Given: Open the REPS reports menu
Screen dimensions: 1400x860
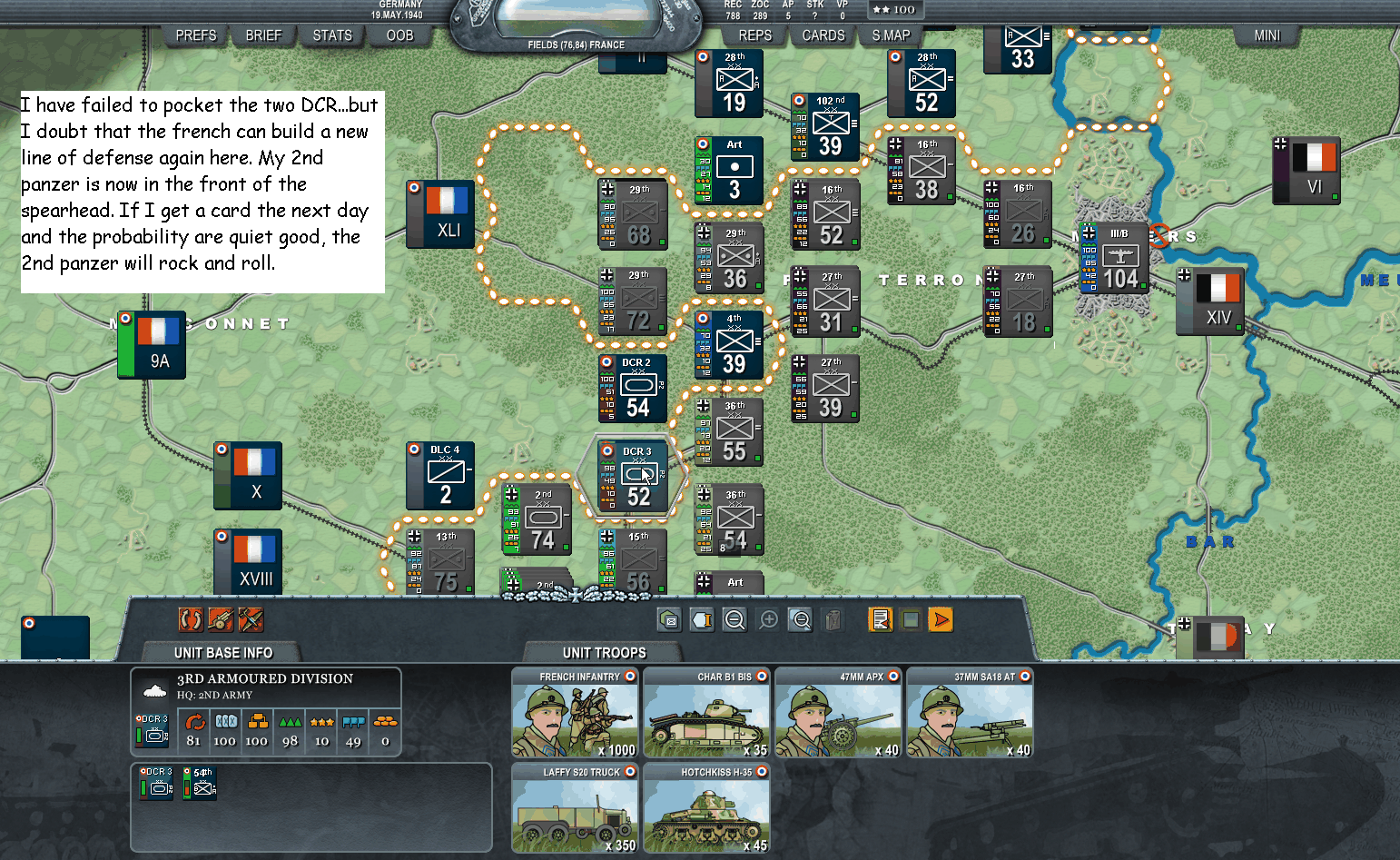Looking at the screenshot, I should 754,35.
